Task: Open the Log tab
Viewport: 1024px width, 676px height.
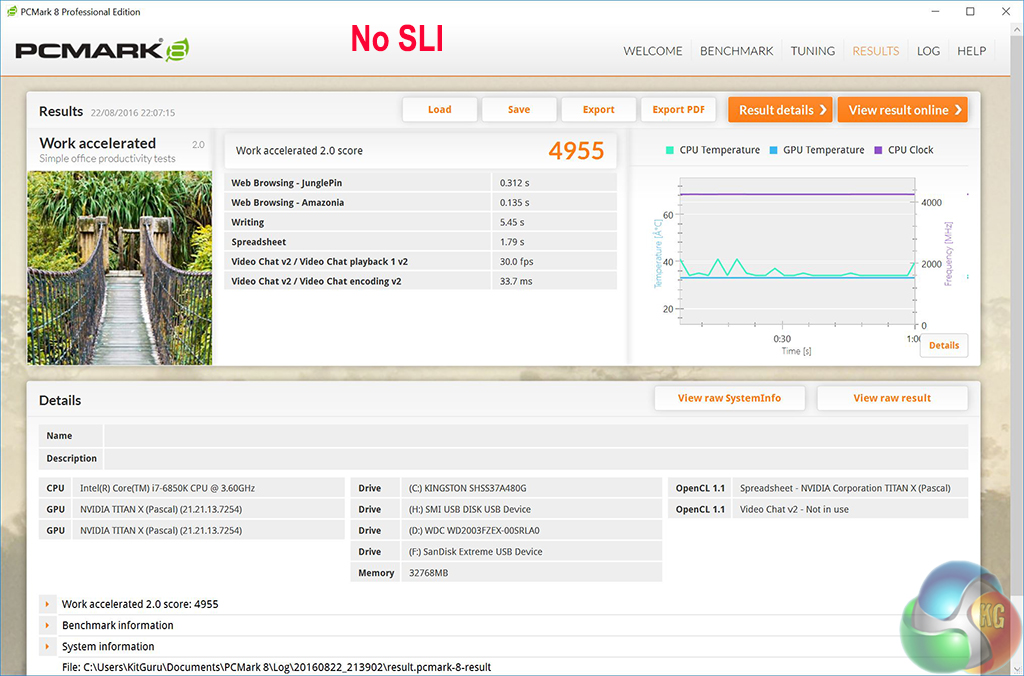Action: point(928,51)
